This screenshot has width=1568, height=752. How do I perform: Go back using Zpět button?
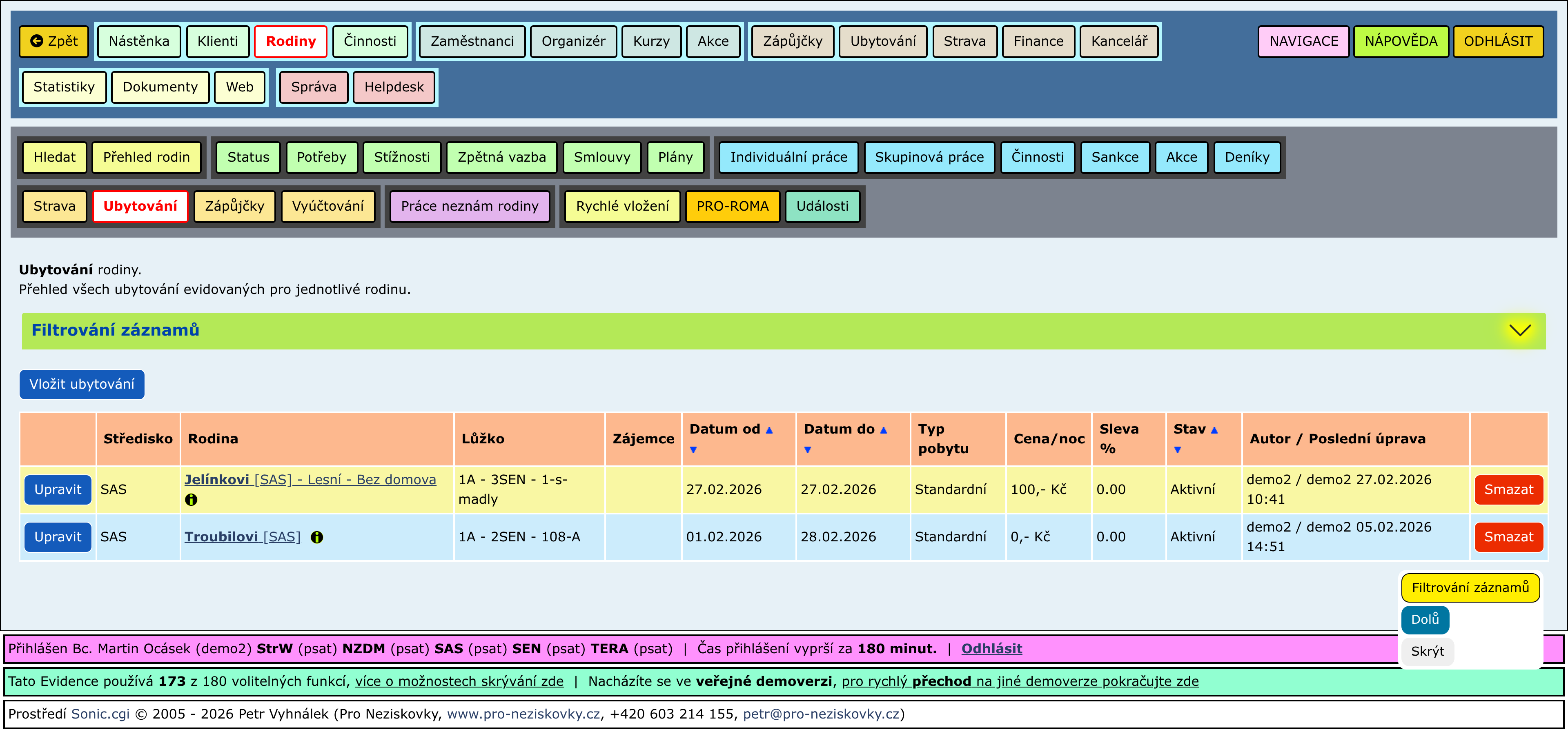point(54,41)
